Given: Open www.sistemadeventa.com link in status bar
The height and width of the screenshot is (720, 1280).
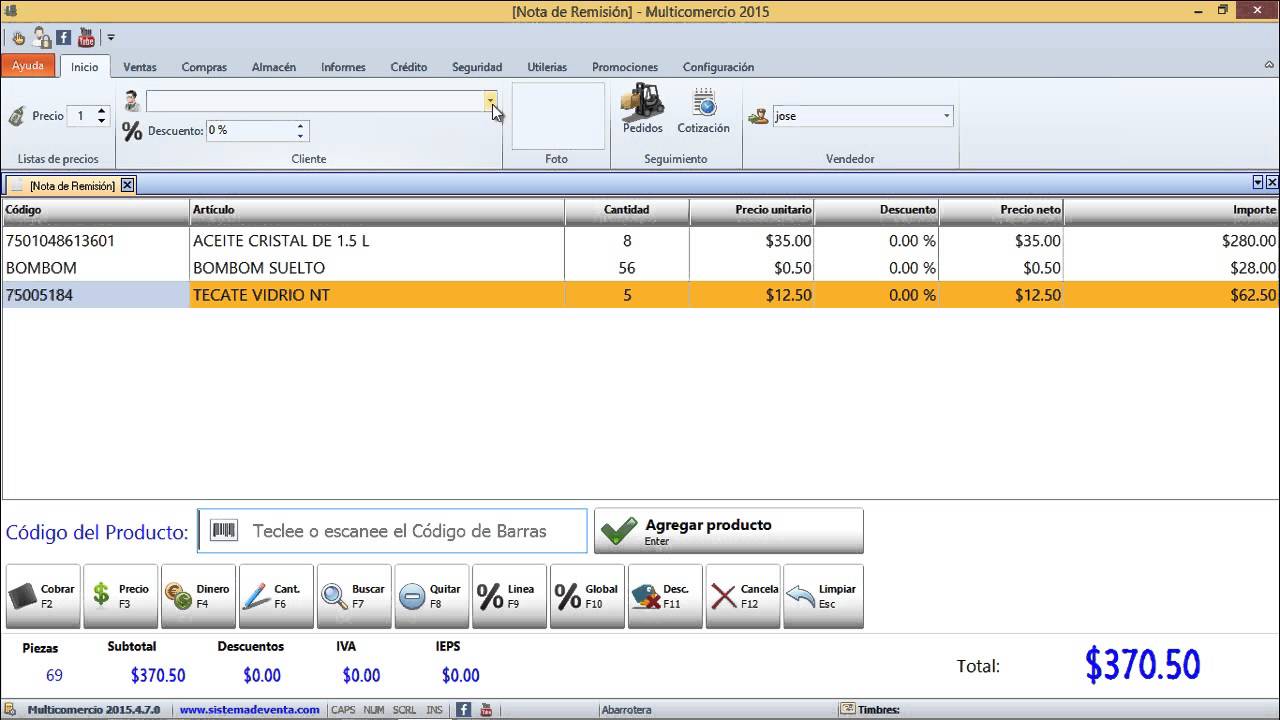Looking at the screenshot, I should click(250, 710).
